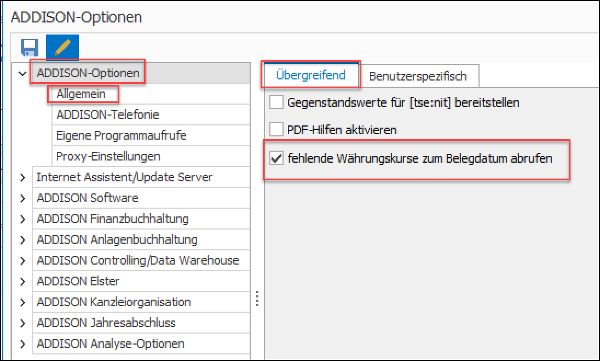Expand ADDISON Analyse-Optionen node
Image resolution: width=600 pixels, height=361 pixels.
coord(23,344)
